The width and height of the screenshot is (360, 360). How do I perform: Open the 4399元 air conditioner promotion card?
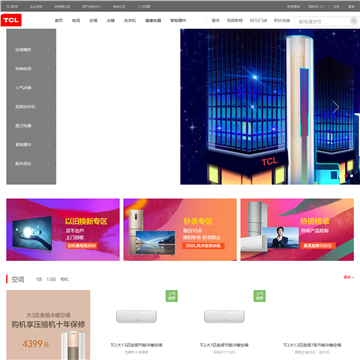(48, 325)
